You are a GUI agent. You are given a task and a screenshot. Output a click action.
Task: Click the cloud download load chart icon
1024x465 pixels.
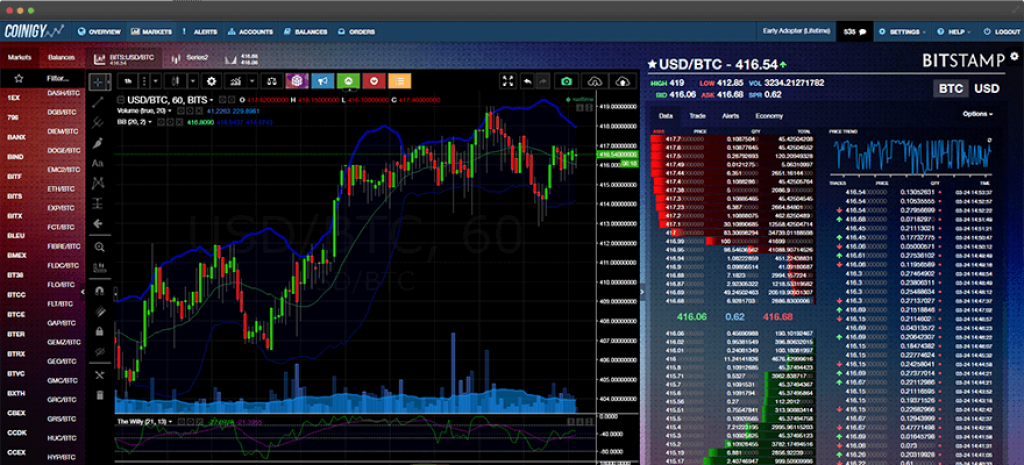click(x=594, y=81)
